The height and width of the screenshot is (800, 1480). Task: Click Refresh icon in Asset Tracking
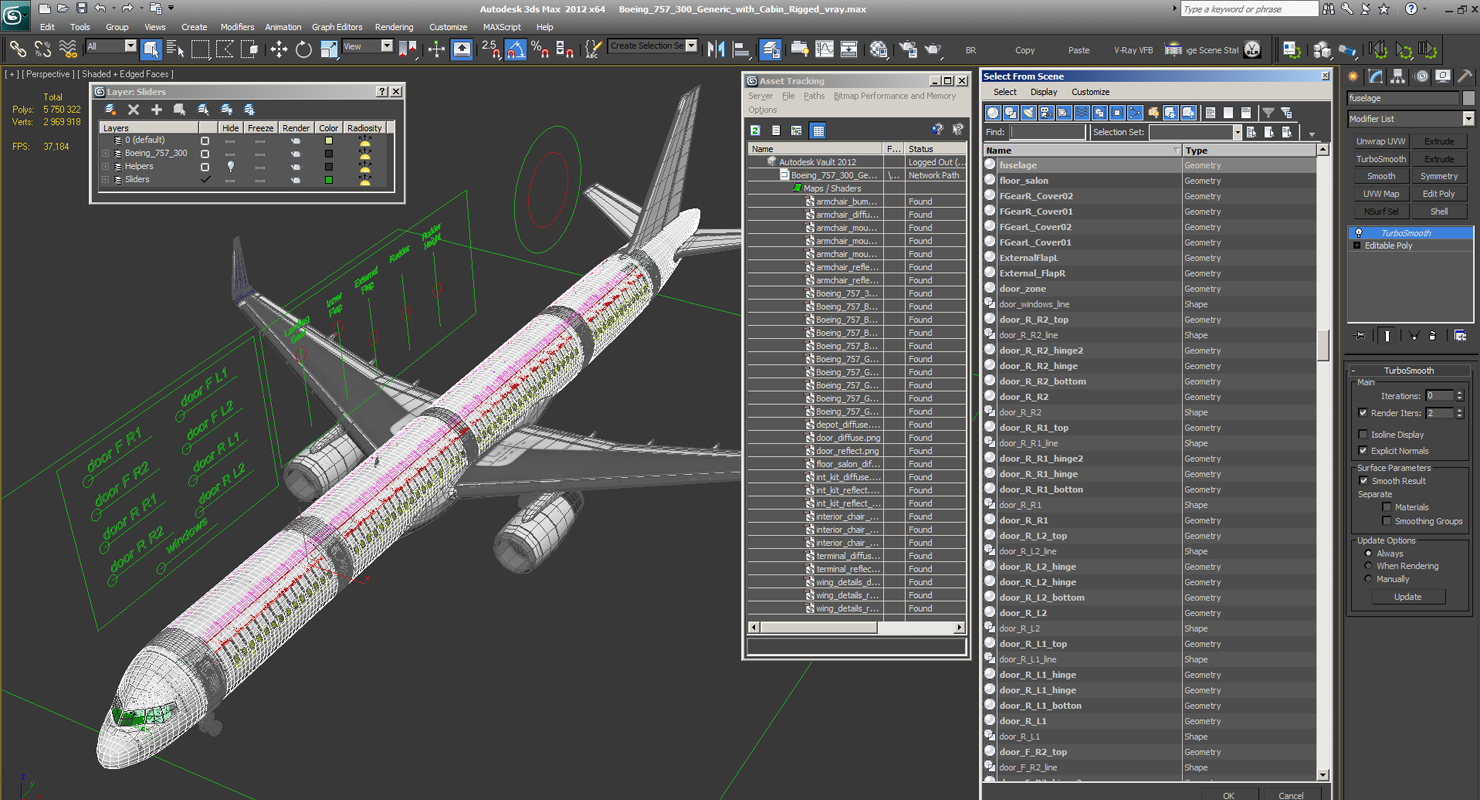click(756, 130)
